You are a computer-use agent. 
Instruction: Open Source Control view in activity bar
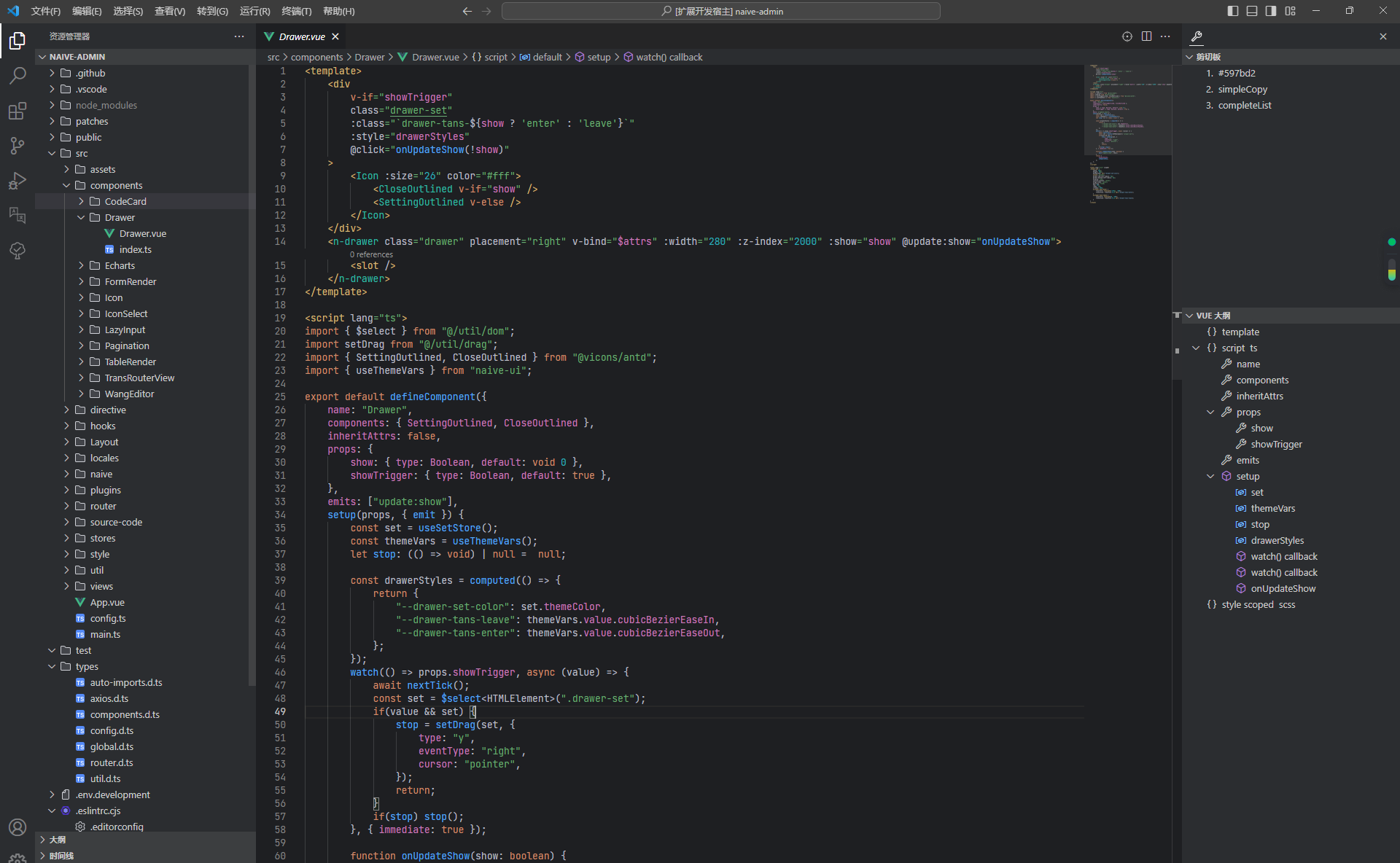click(x=17, y=146)
